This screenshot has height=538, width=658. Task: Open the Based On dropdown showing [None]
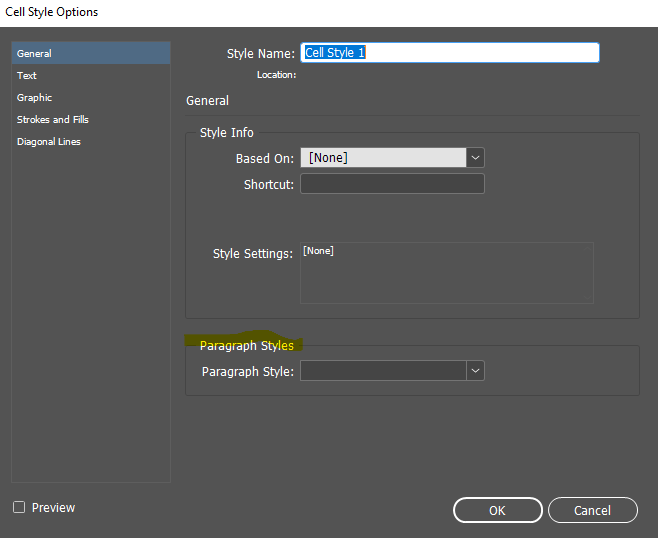coord(383,158)
